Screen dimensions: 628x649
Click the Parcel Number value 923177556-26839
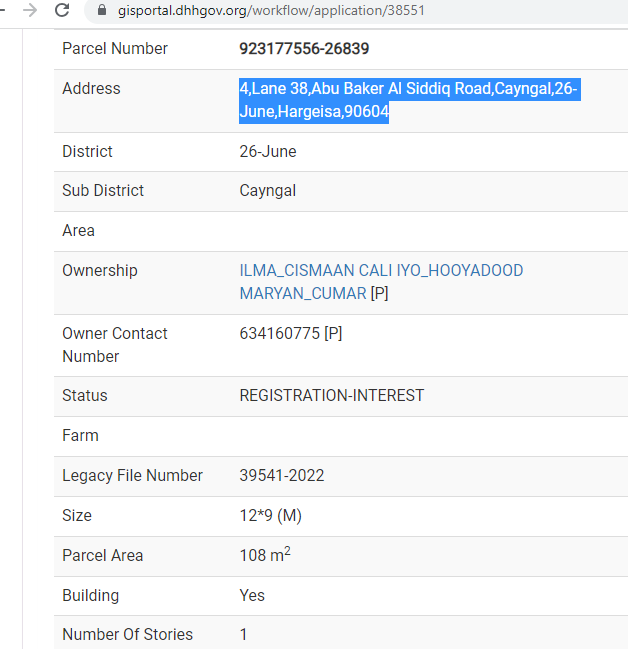click(x=304, y=49)
